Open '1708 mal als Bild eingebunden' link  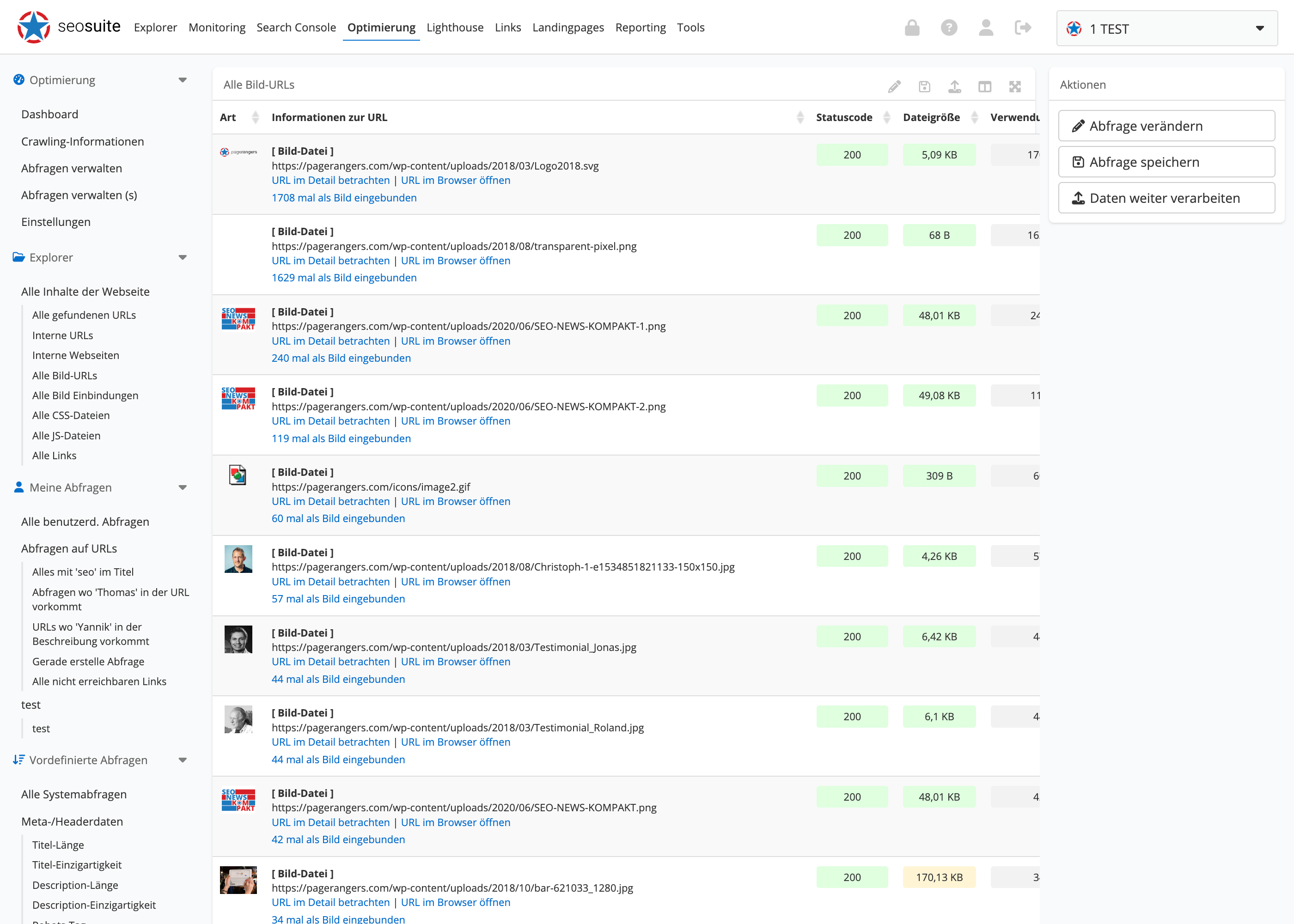coord(344,197)
